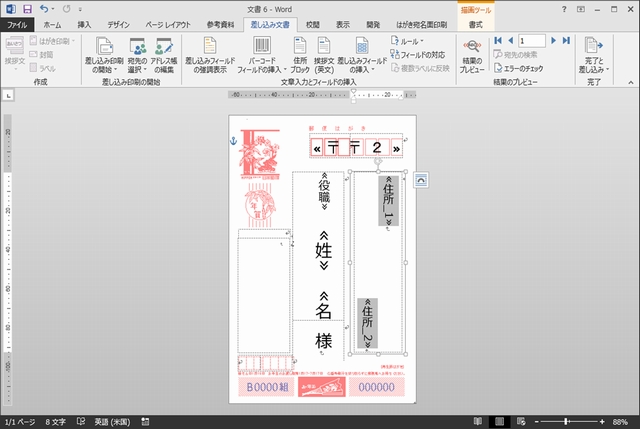
Task: Switch to Read Mode view
Action: click(478, 422)
